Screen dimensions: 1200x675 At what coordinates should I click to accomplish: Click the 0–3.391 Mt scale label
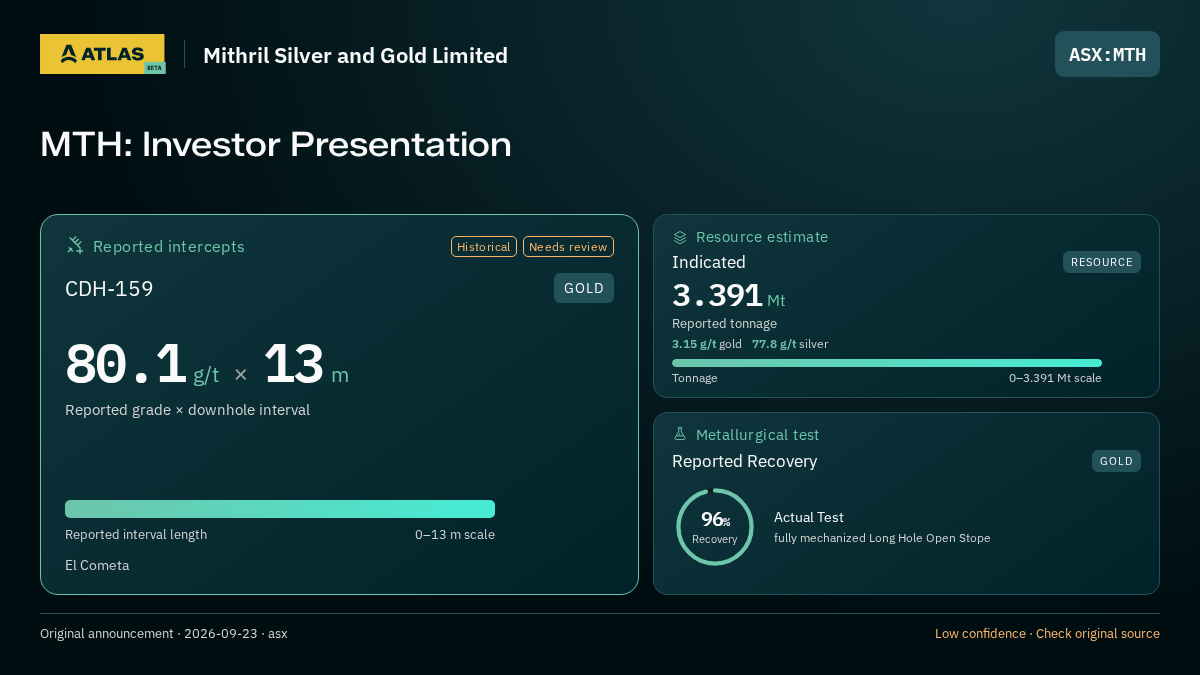pos(1055,378)
